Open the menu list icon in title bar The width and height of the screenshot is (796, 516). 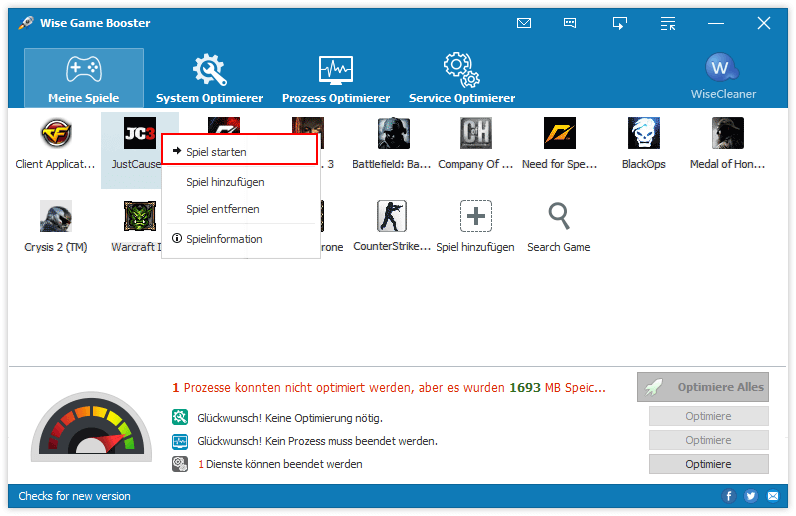668,23
